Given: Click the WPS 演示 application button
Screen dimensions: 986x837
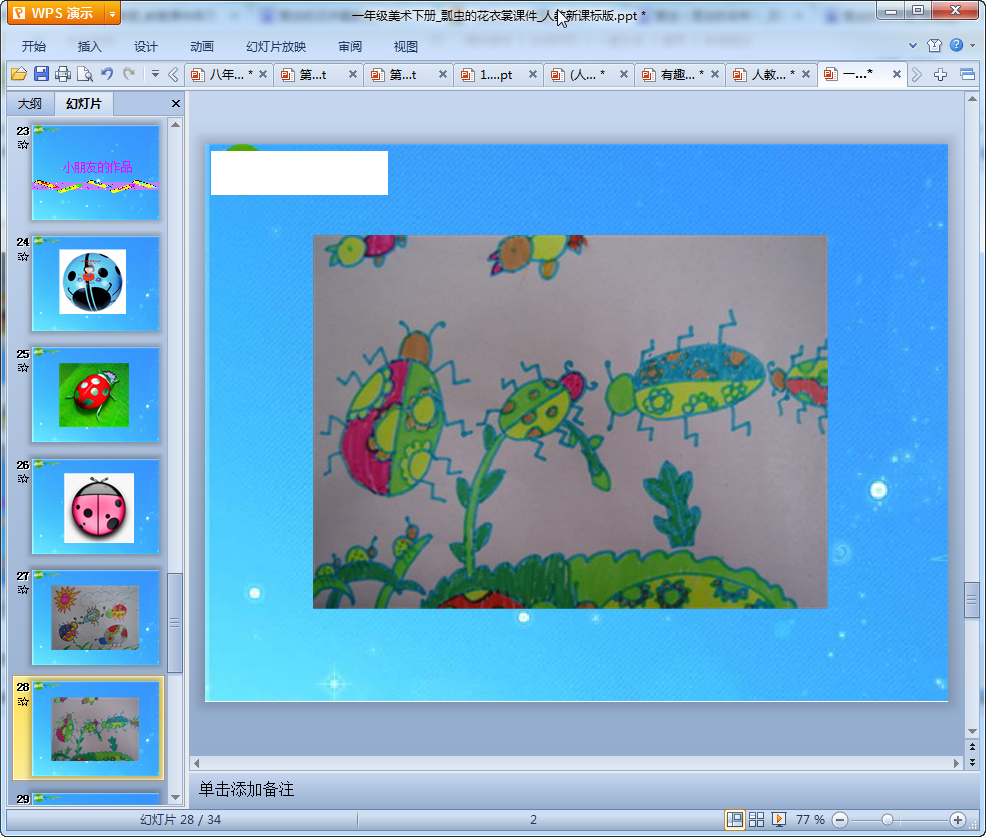Looking at the screenshot, I should (56, 13).
